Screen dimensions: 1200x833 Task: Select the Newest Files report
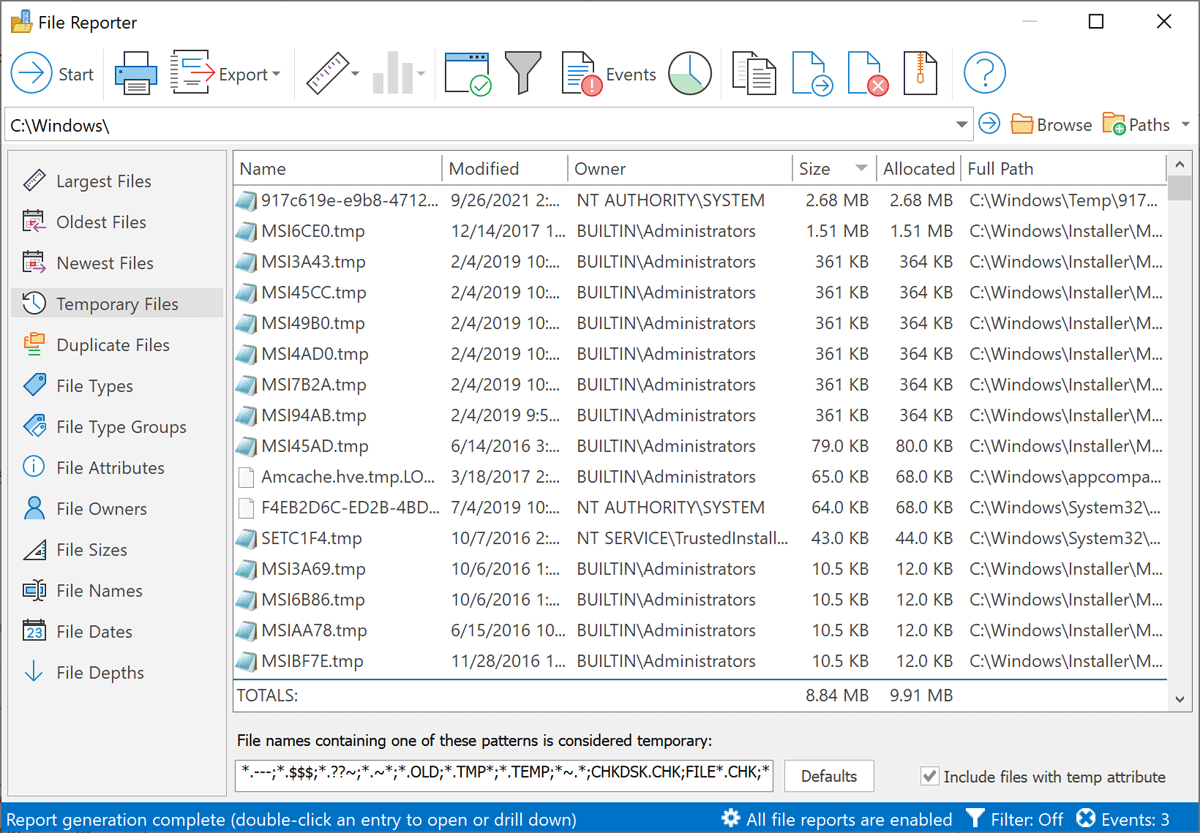click(x=117, y=263)
